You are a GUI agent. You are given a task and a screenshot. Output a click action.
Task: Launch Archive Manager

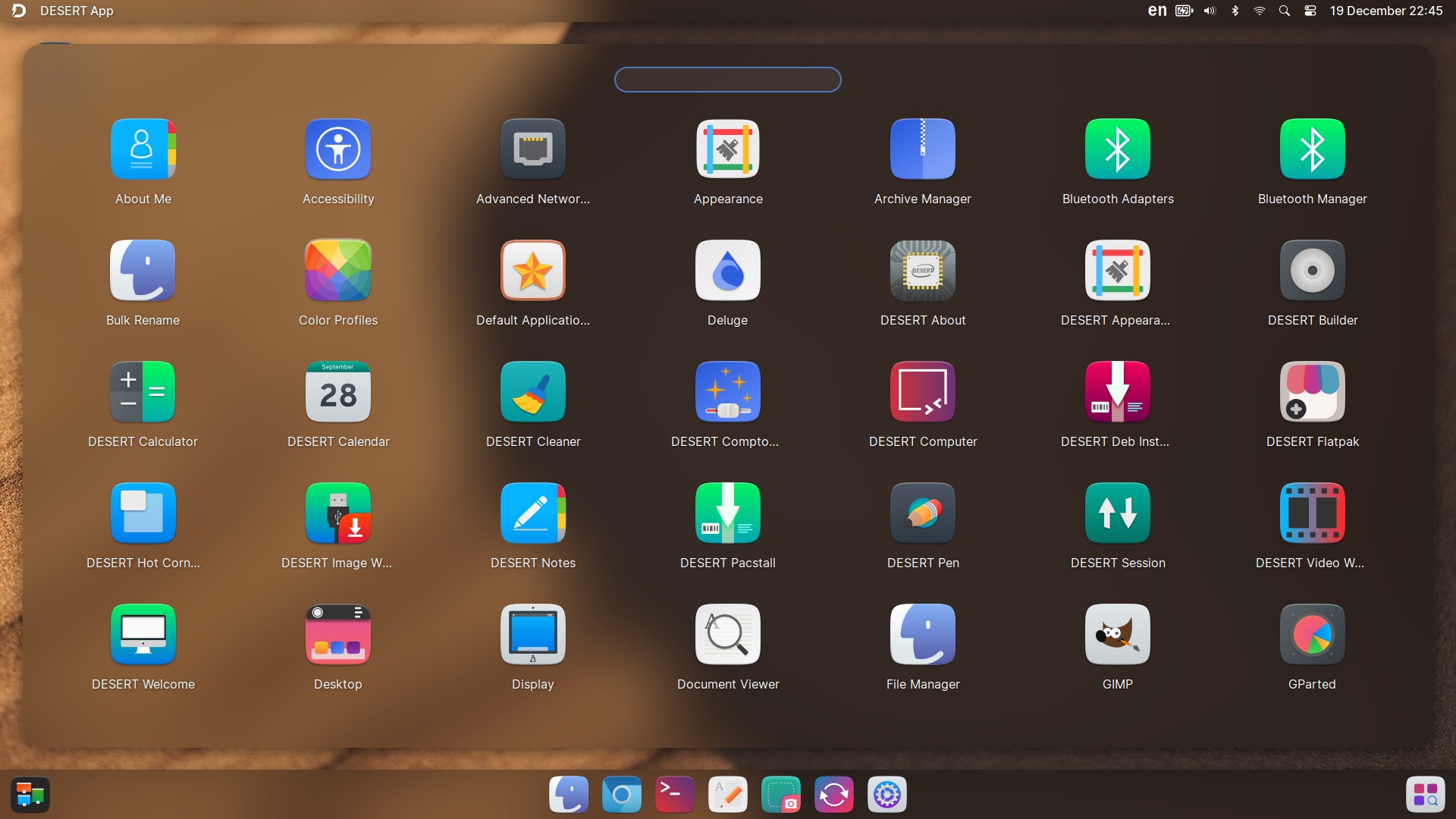pos(922,150)
